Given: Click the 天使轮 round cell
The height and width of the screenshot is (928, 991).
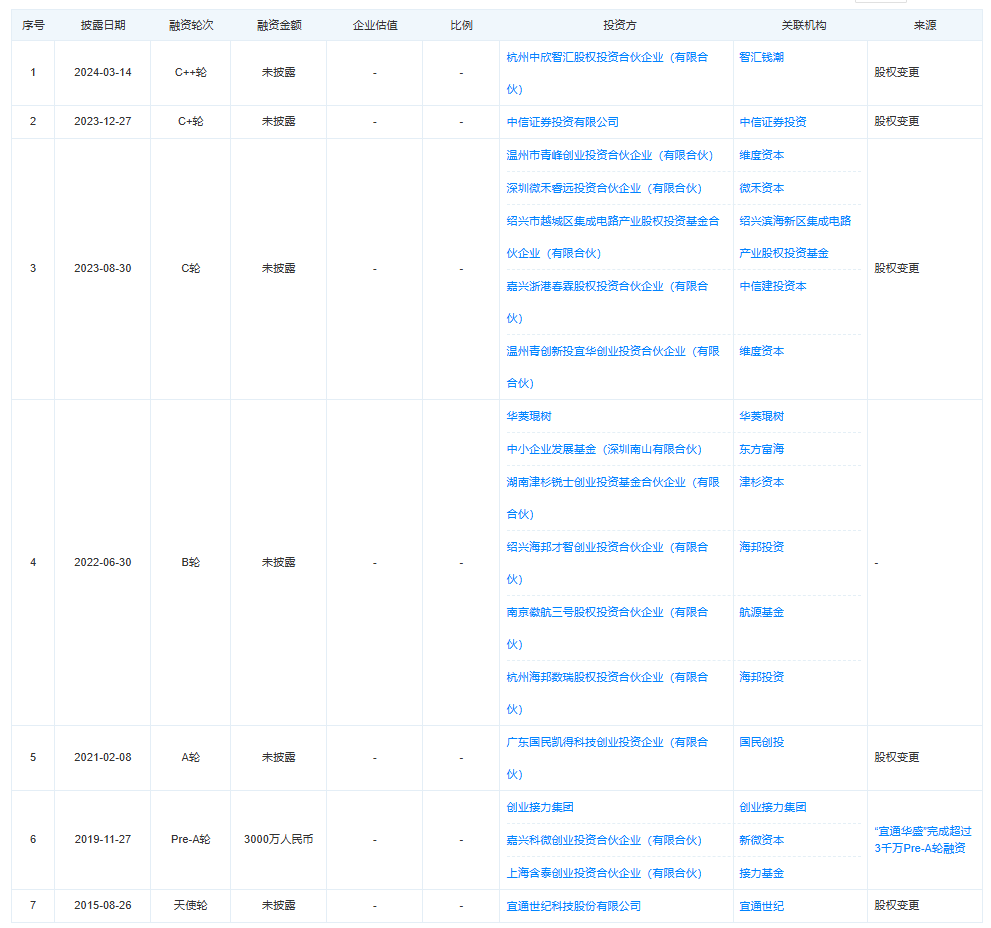Looking at the screenshot, I should coord(190,905).
